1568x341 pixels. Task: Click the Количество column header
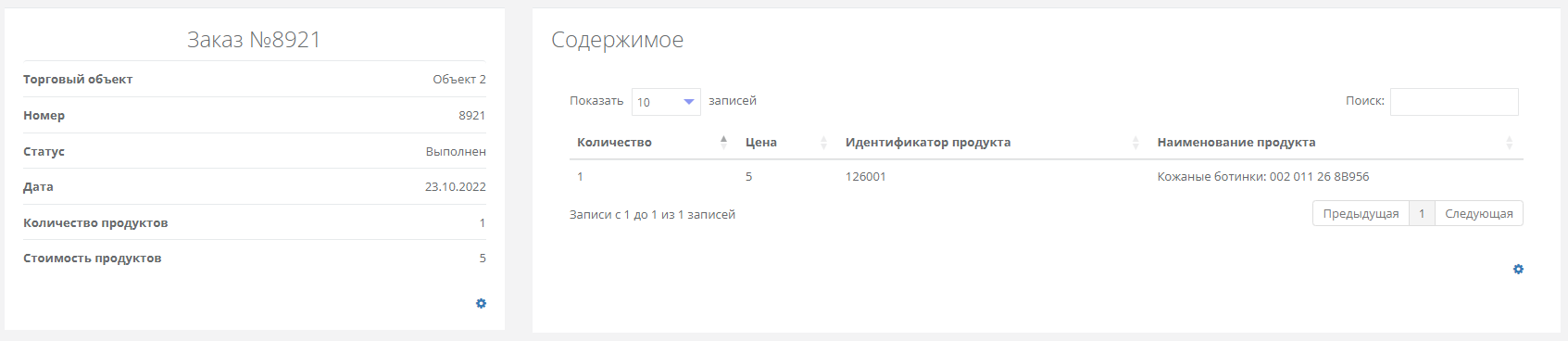(x=614, y=143)
